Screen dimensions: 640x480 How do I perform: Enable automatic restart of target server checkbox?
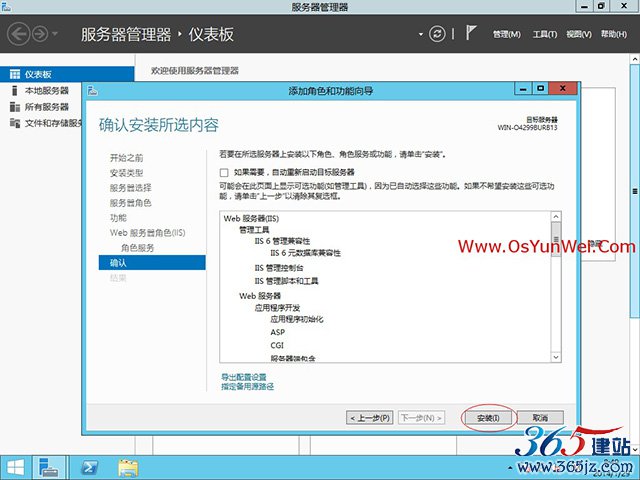tap(224, 173)
